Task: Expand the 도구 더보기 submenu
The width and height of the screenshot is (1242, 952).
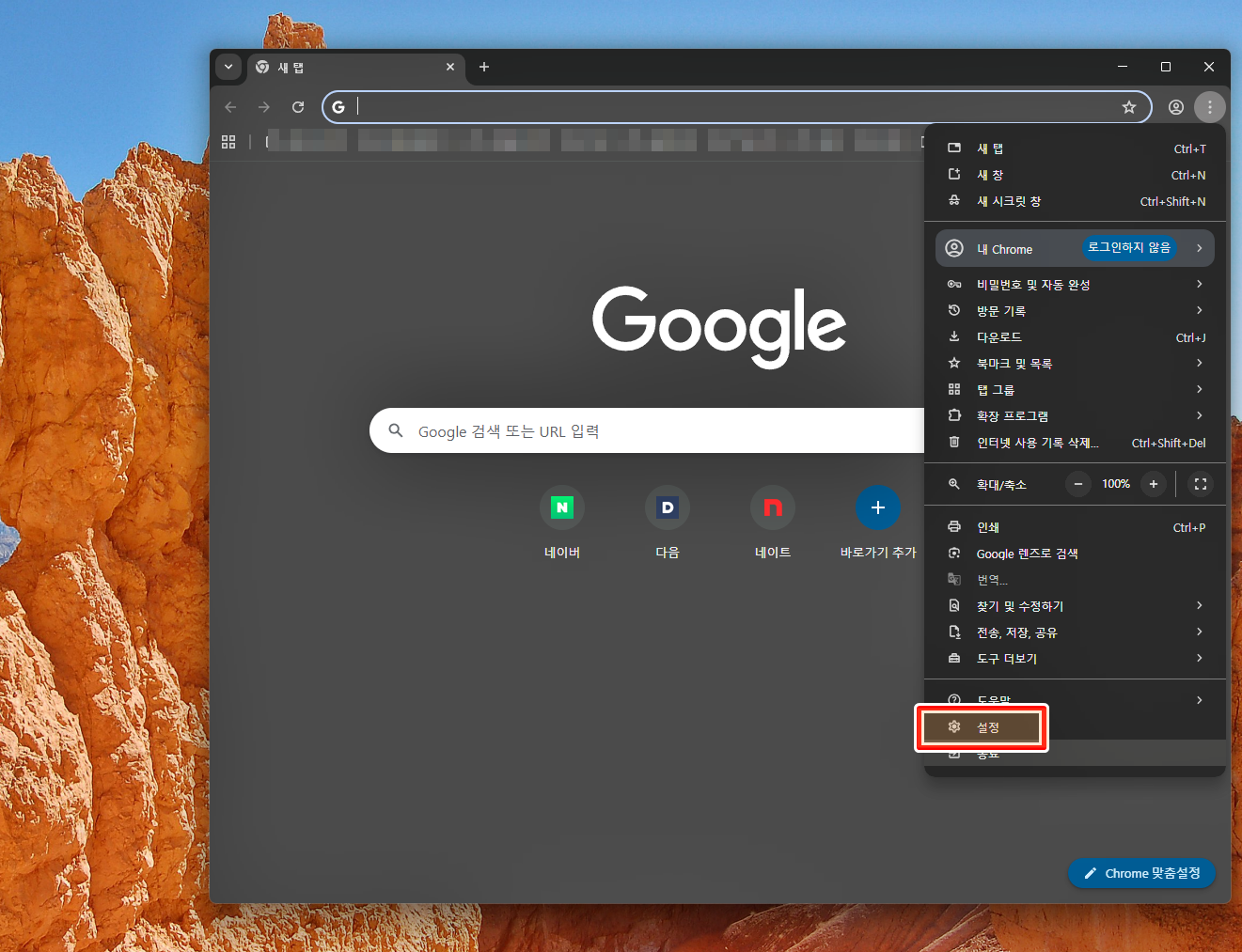Action: point(1075,659)
